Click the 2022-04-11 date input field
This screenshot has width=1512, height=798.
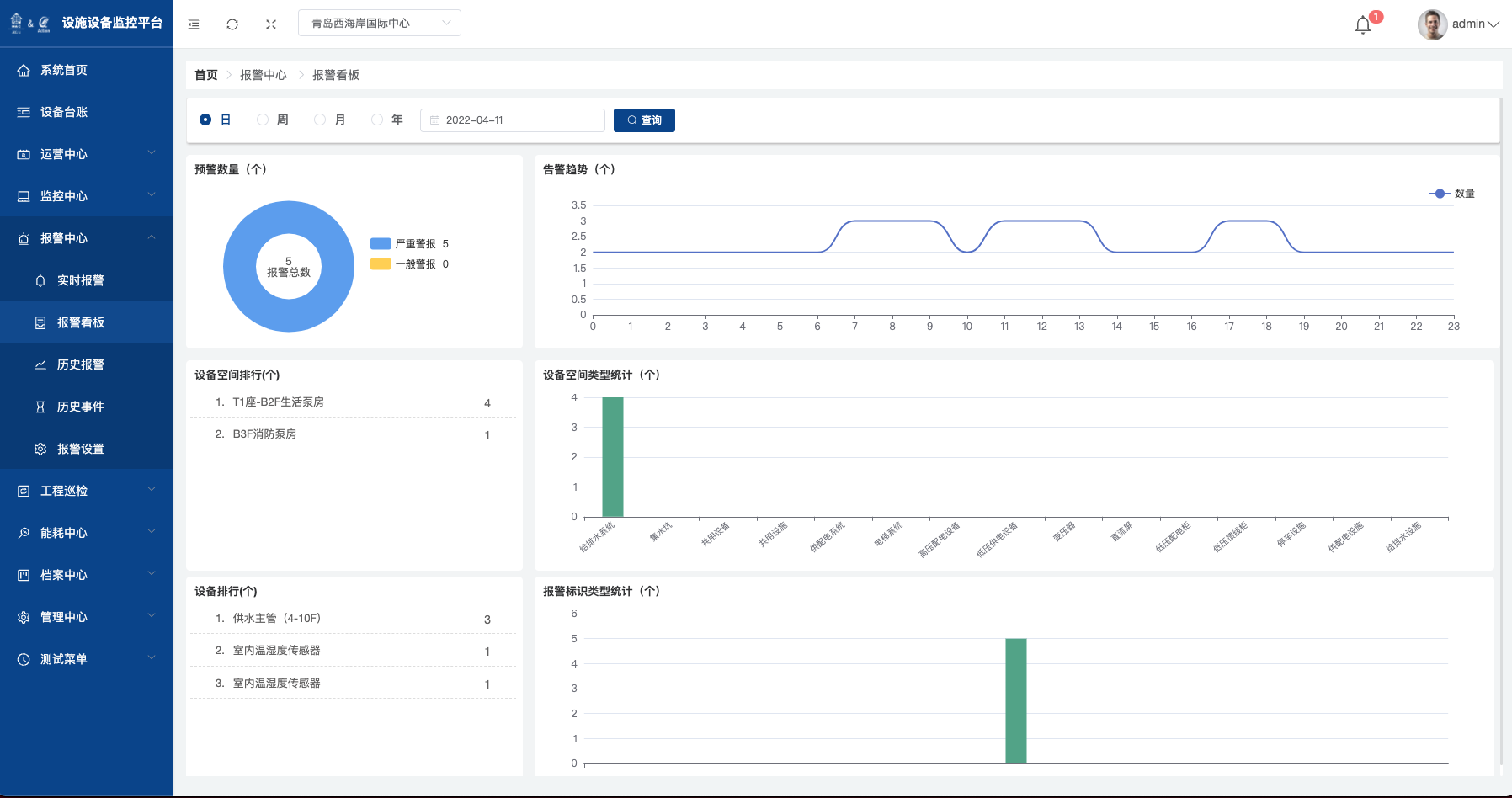[513, 120]
